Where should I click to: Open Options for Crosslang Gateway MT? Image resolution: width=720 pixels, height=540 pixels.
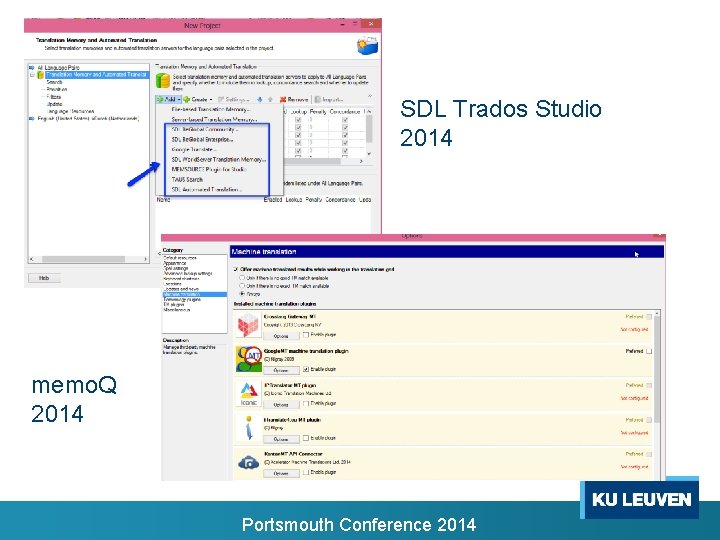[x=281, y=336]
